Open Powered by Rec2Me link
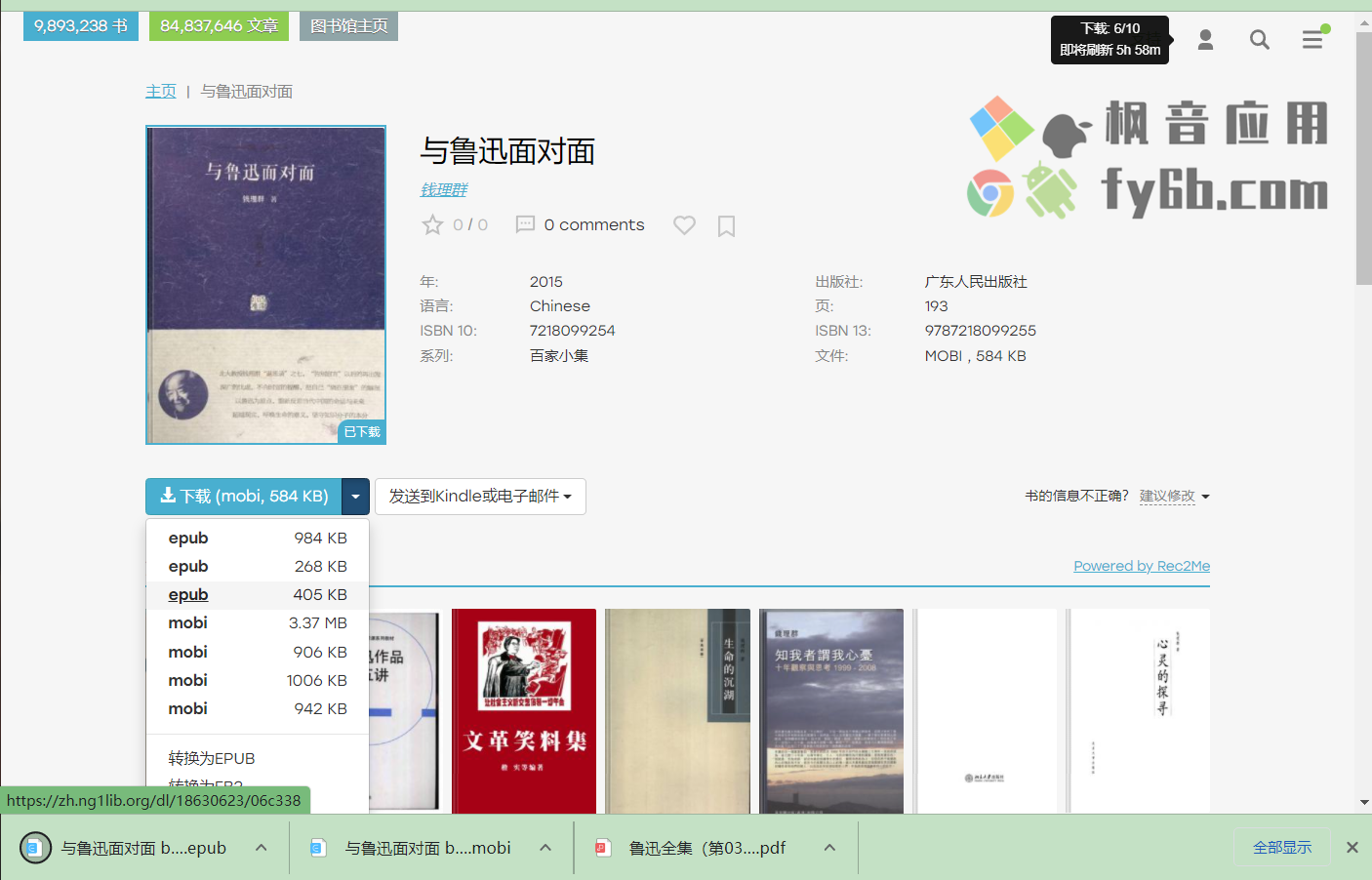The image size is (1372, 880). pos(1142,566)
